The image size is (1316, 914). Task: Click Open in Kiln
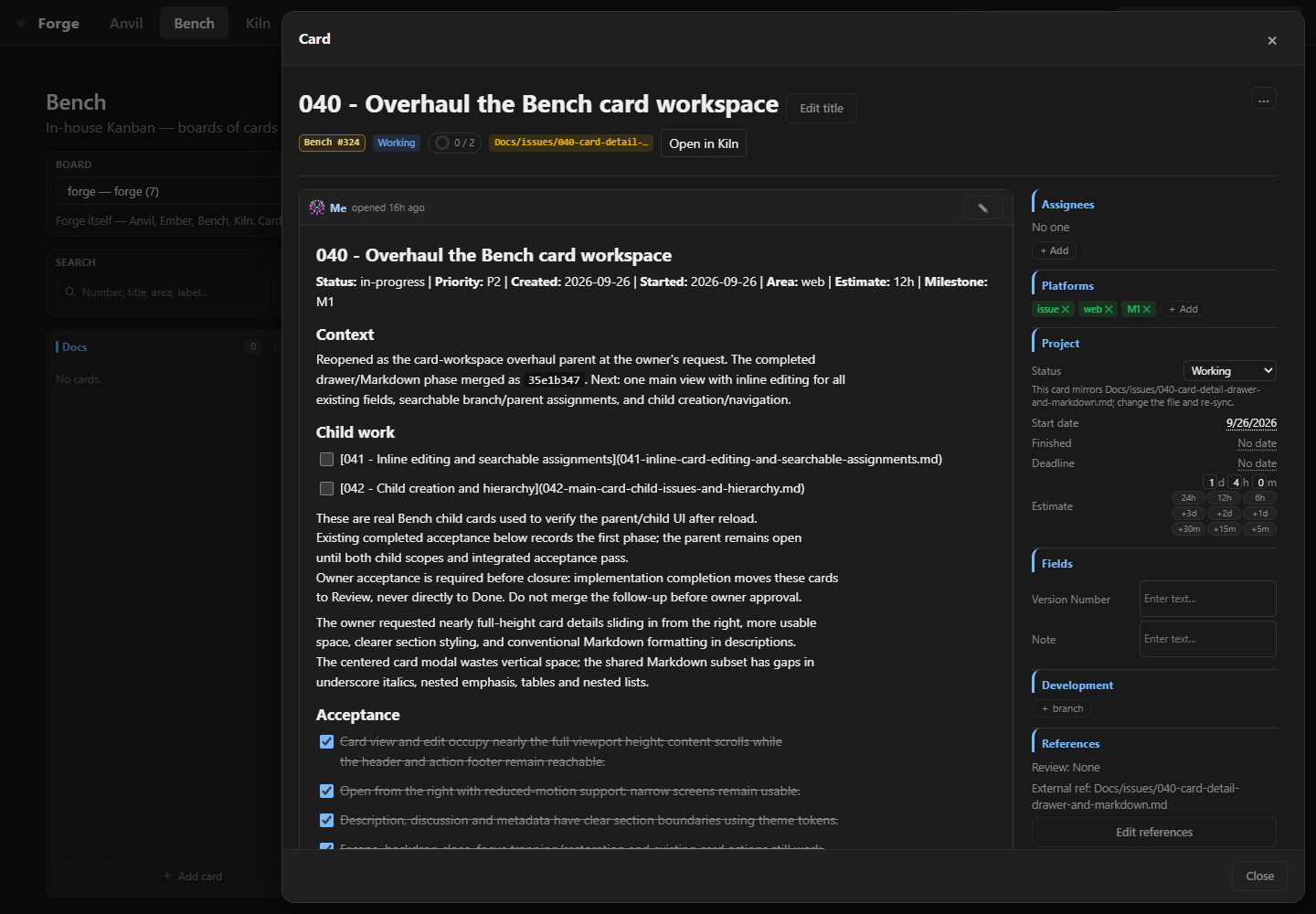tap(704, 143)
